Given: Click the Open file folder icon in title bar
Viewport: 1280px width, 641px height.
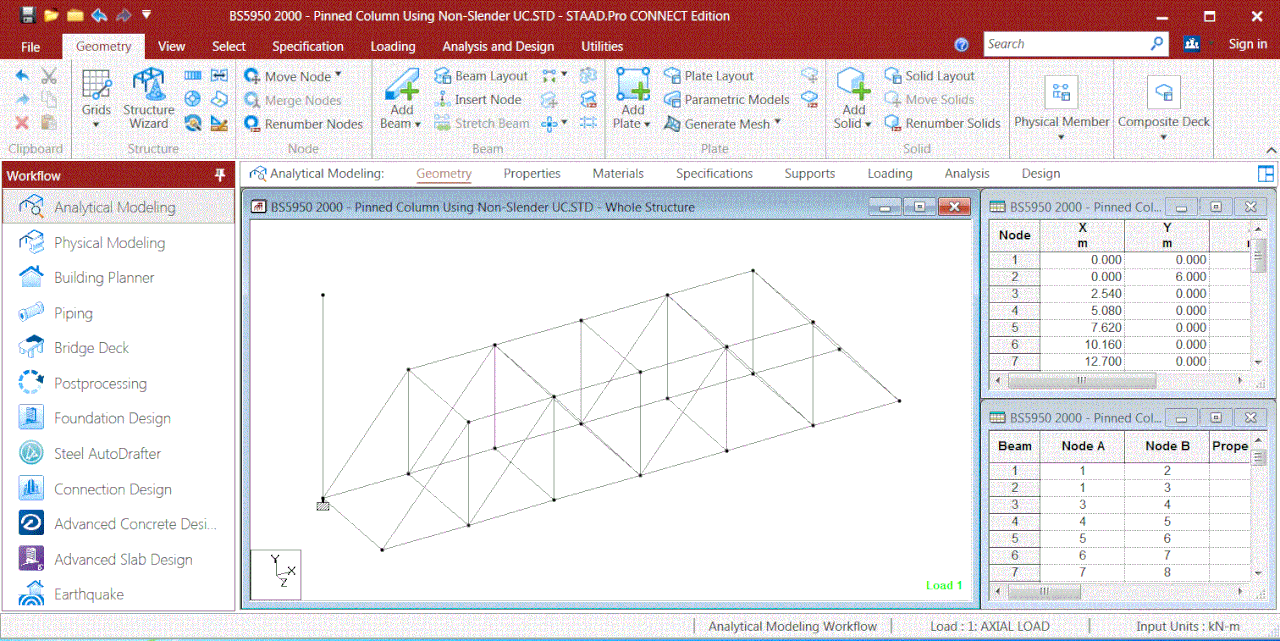Looking at the screenshot, I should [x=51, y=15].
